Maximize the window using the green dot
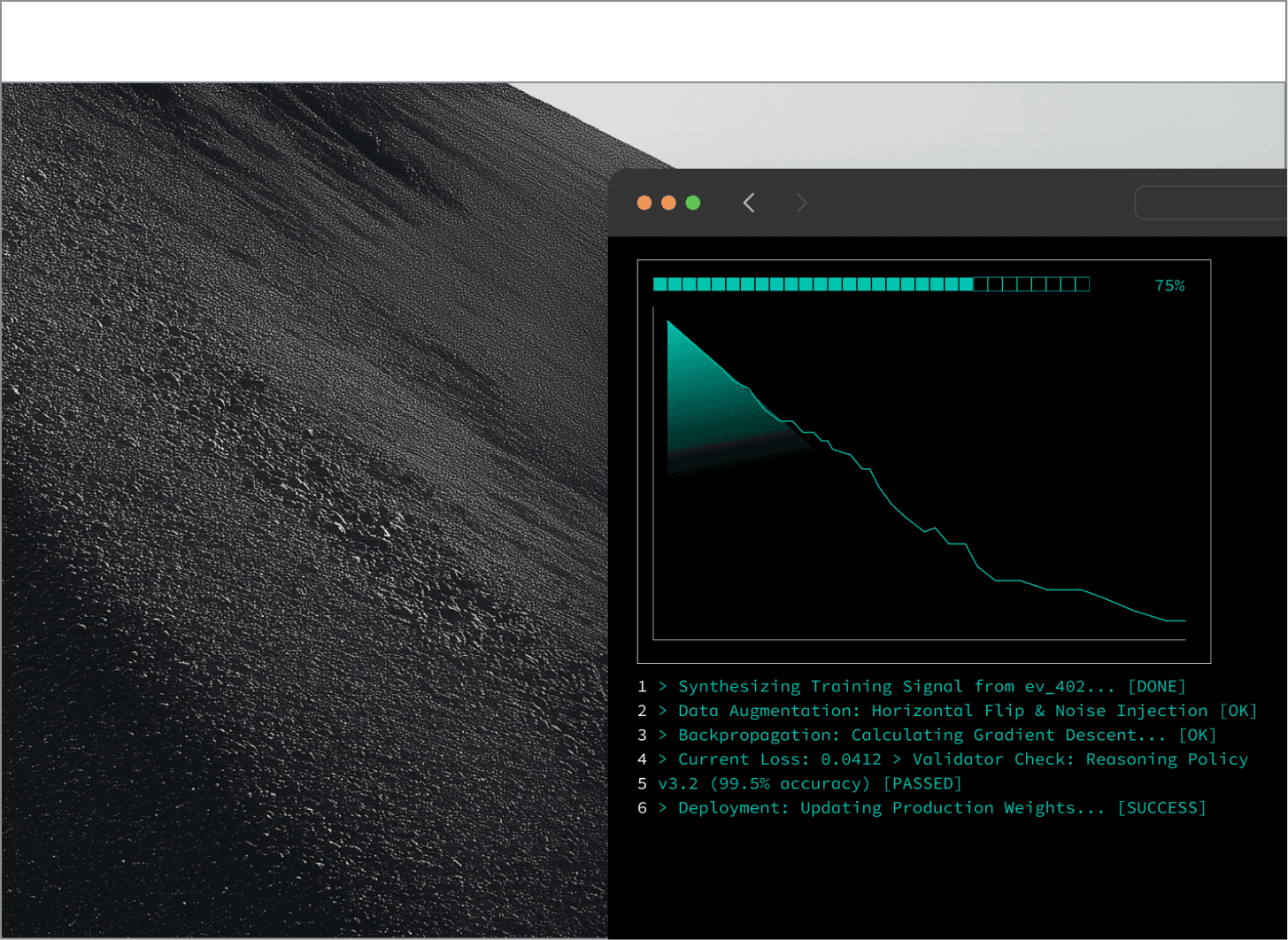This screenshot has width=1288, height=940. [x=693, y=203]
